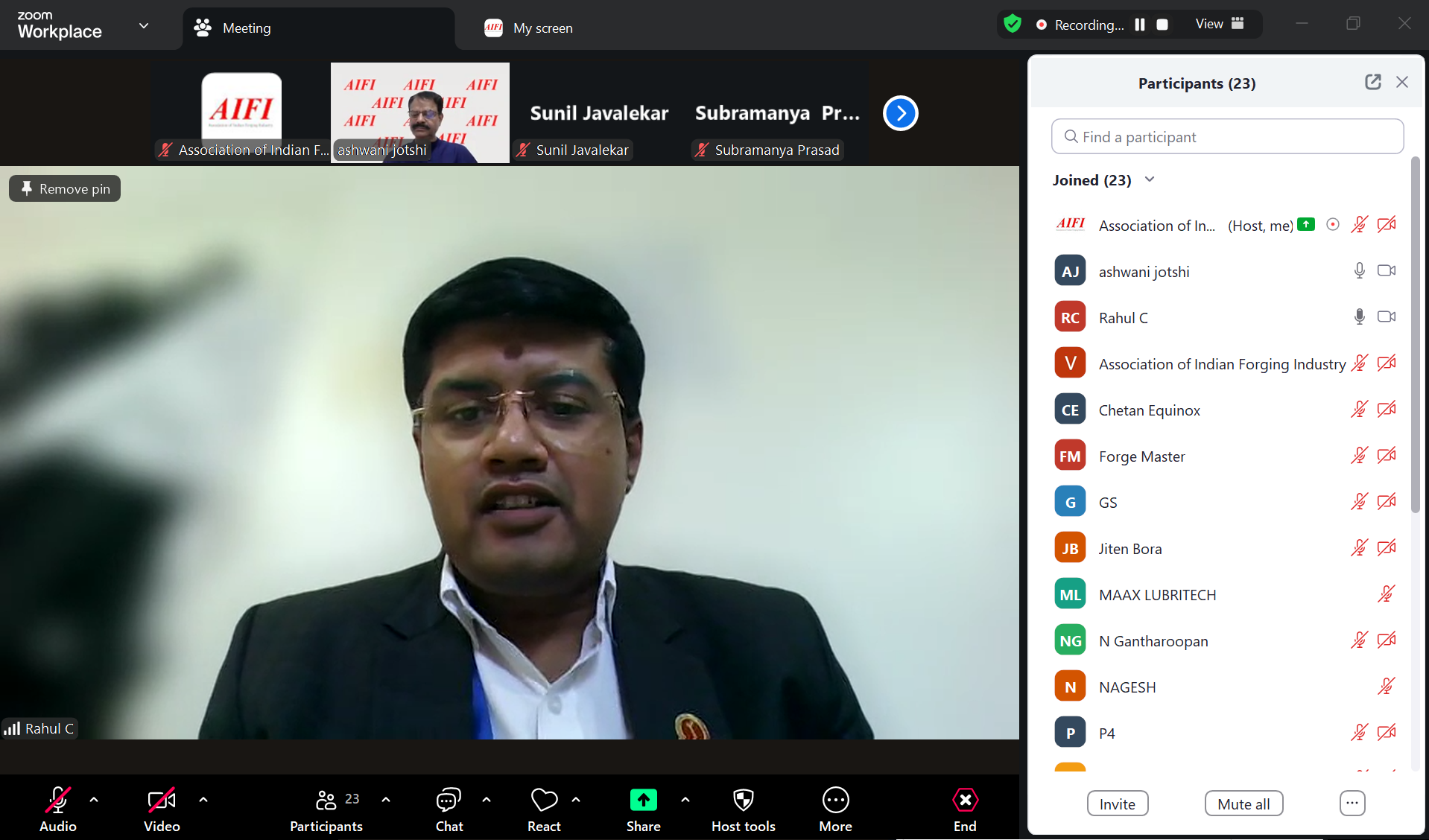Click the Find a participant search field
Viewport: 1429px width, 840px height.
[1227, 137]
